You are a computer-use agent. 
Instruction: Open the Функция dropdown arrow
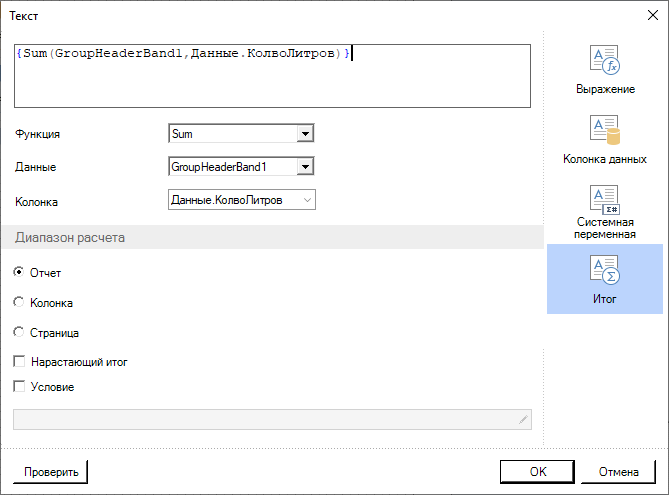point(305,134)
